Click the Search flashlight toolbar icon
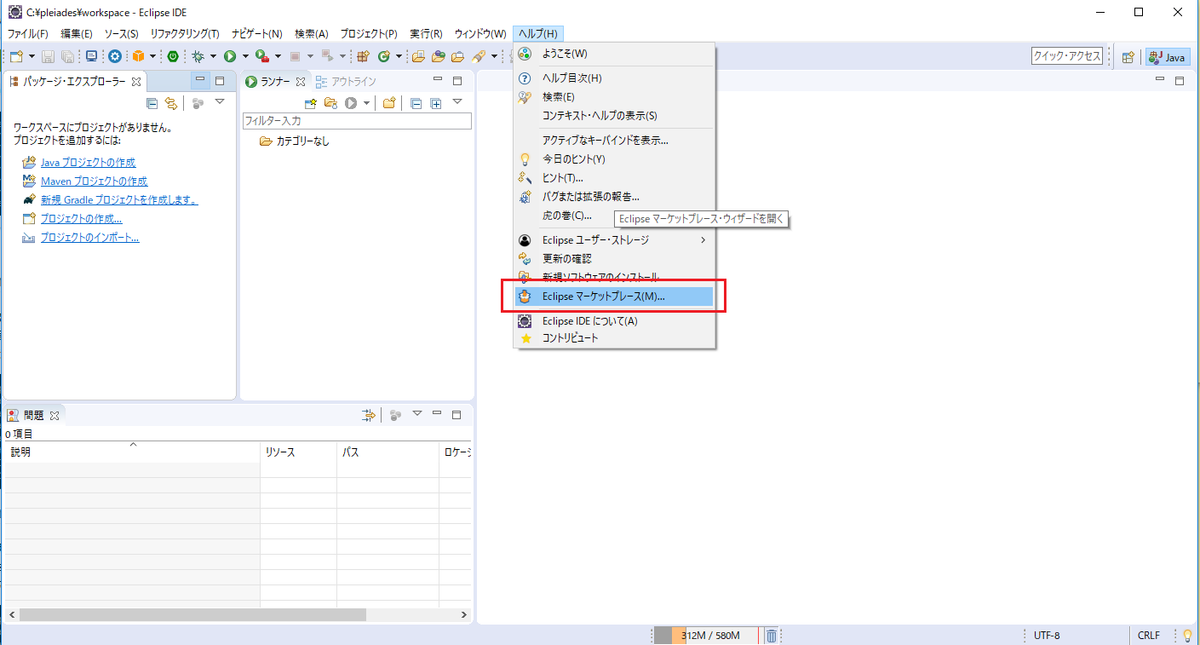 [478, 57]
